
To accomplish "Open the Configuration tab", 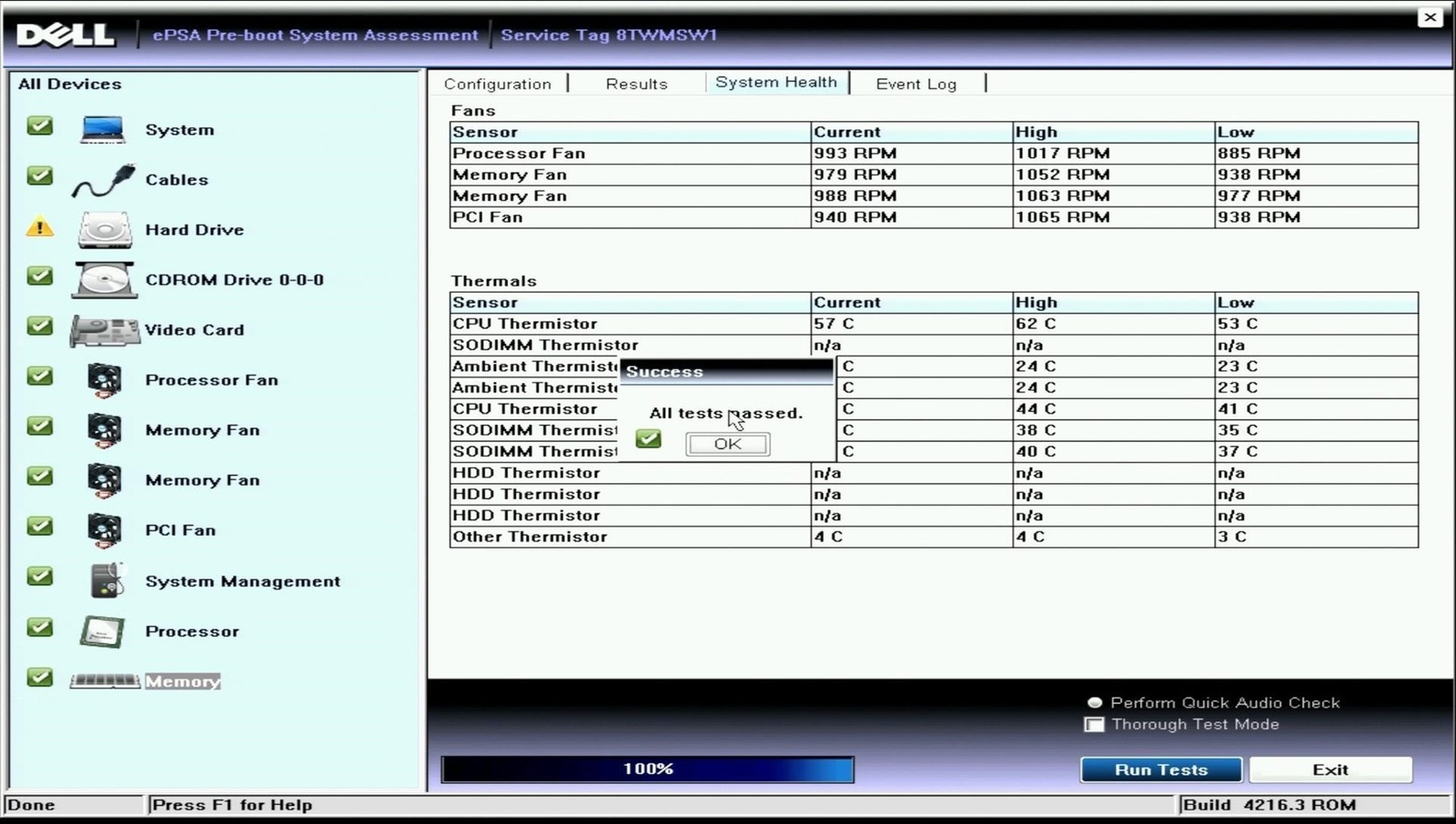I will [498, 84].
